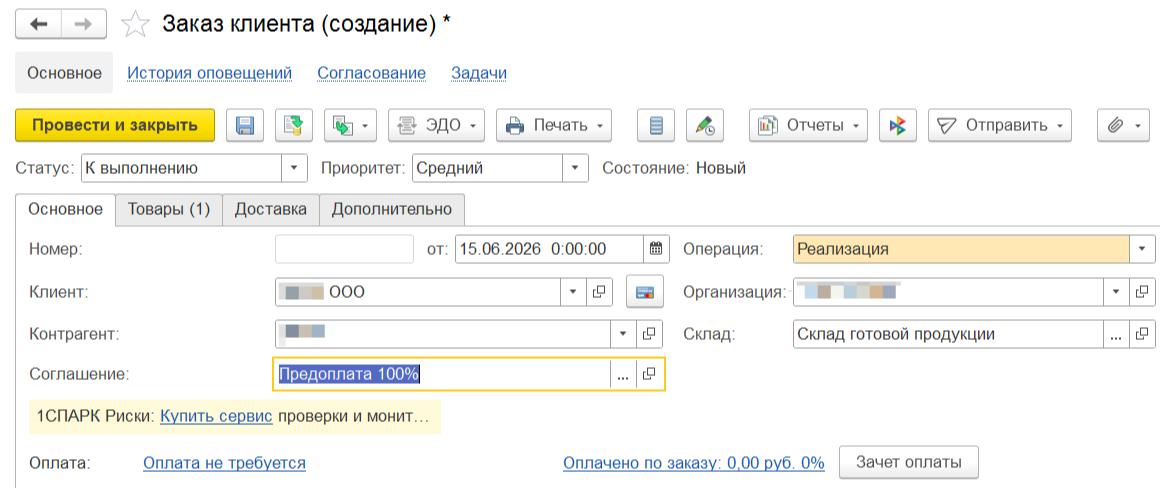
Task: Click the pencil with clock icon
Action: [x=705, y=126]
